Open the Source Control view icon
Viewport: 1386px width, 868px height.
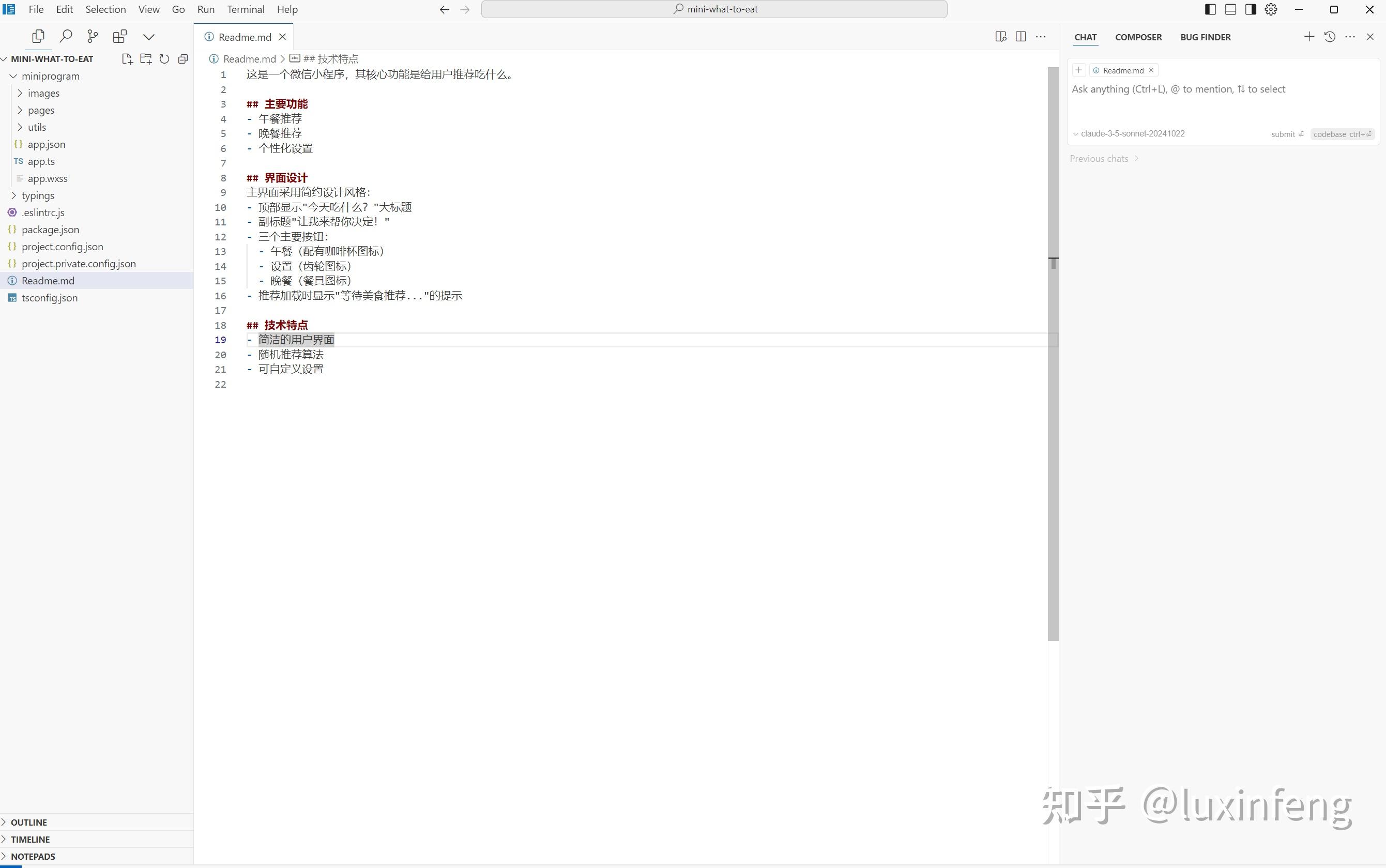click(93, 37)
